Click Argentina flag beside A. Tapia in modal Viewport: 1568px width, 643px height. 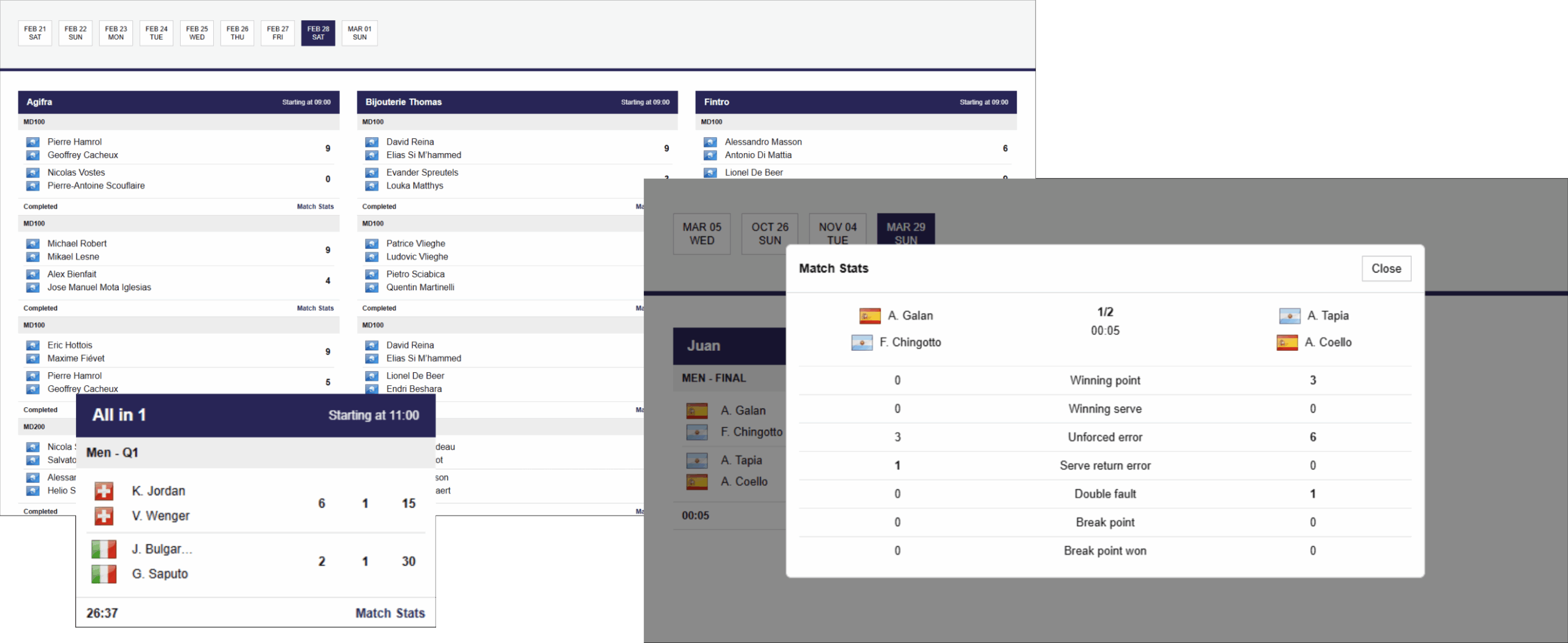(x=1289, y=316)
